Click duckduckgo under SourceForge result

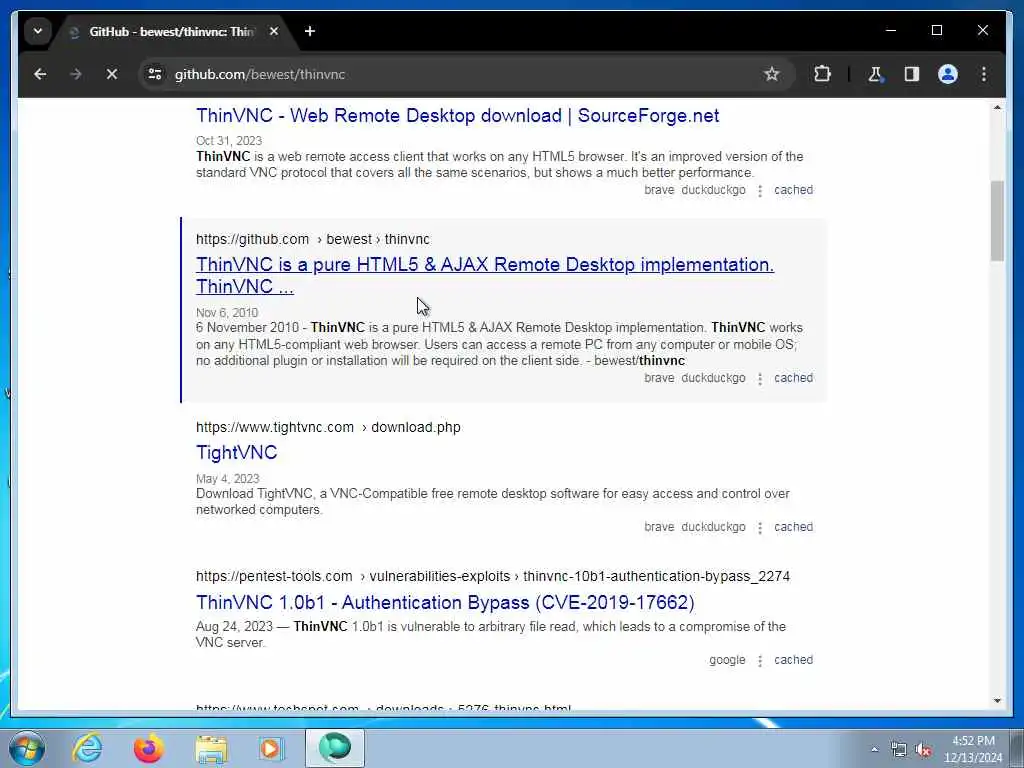click(x=713, y=190)
